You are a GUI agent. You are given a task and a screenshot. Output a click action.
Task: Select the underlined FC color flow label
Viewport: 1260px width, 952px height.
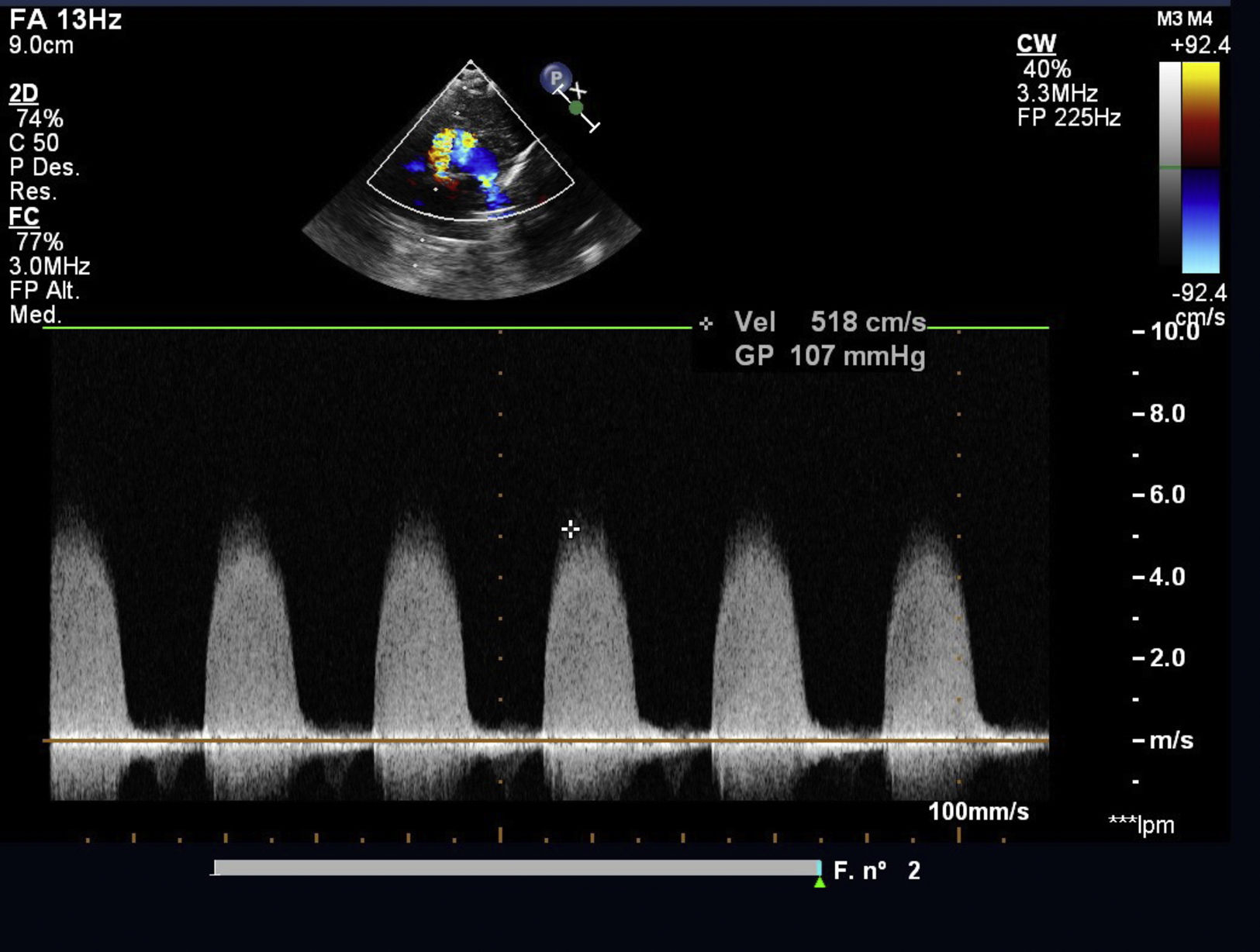tap(23, 217)
